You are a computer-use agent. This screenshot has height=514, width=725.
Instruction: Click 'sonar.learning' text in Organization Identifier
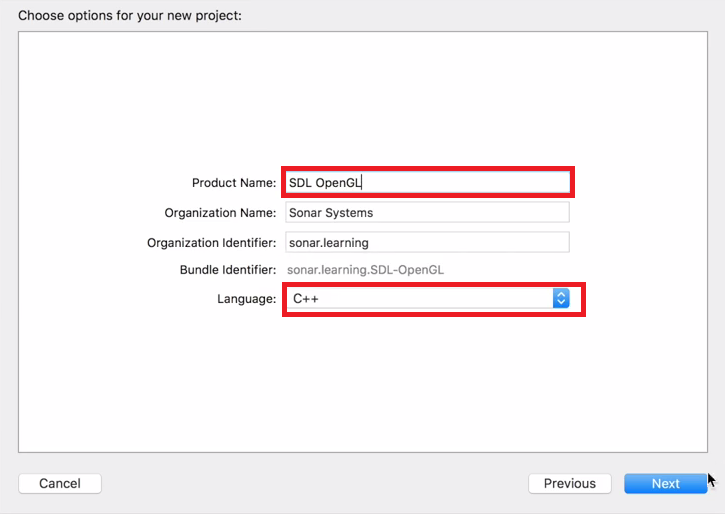(329, 243)
